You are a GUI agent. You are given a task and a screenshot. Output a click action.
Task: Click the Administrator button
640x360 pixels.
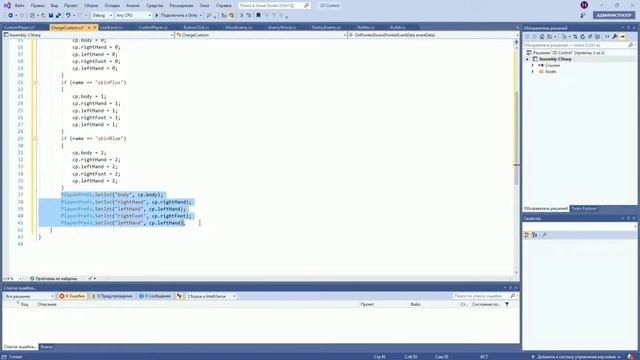click(614, 15)
